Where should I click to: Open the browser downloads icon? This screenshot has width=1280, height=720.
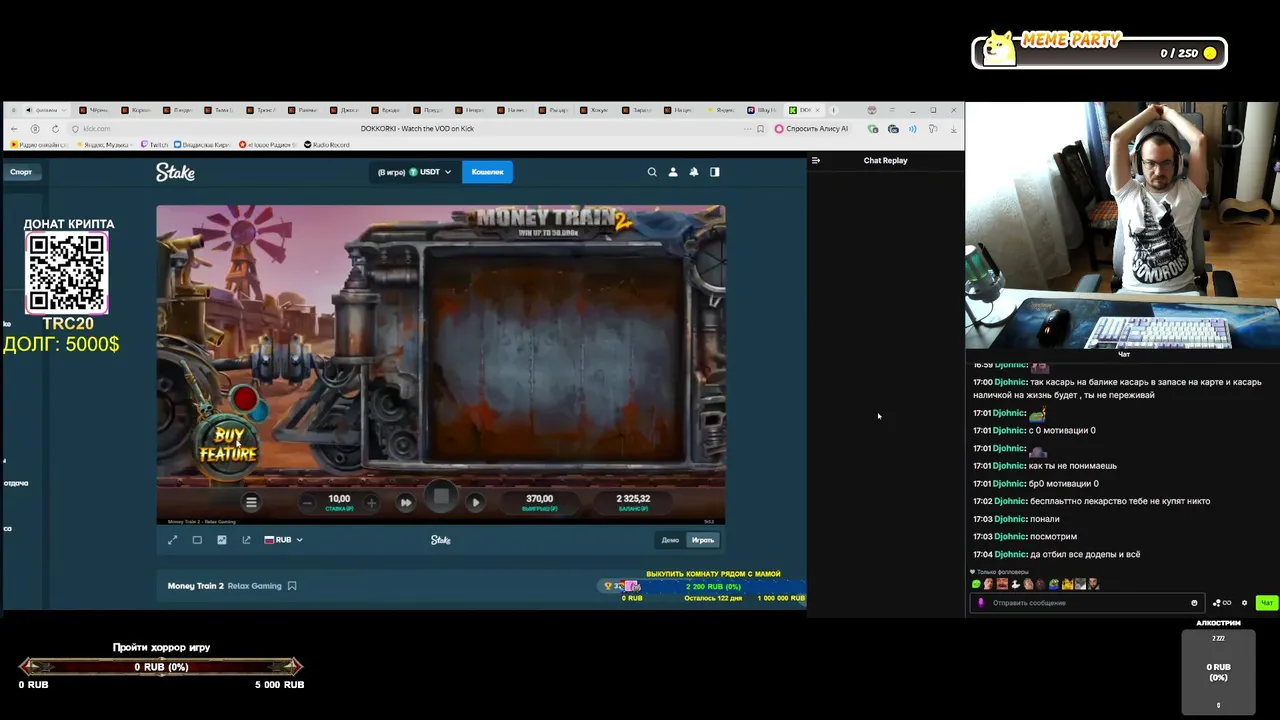[x=953, y=128]
